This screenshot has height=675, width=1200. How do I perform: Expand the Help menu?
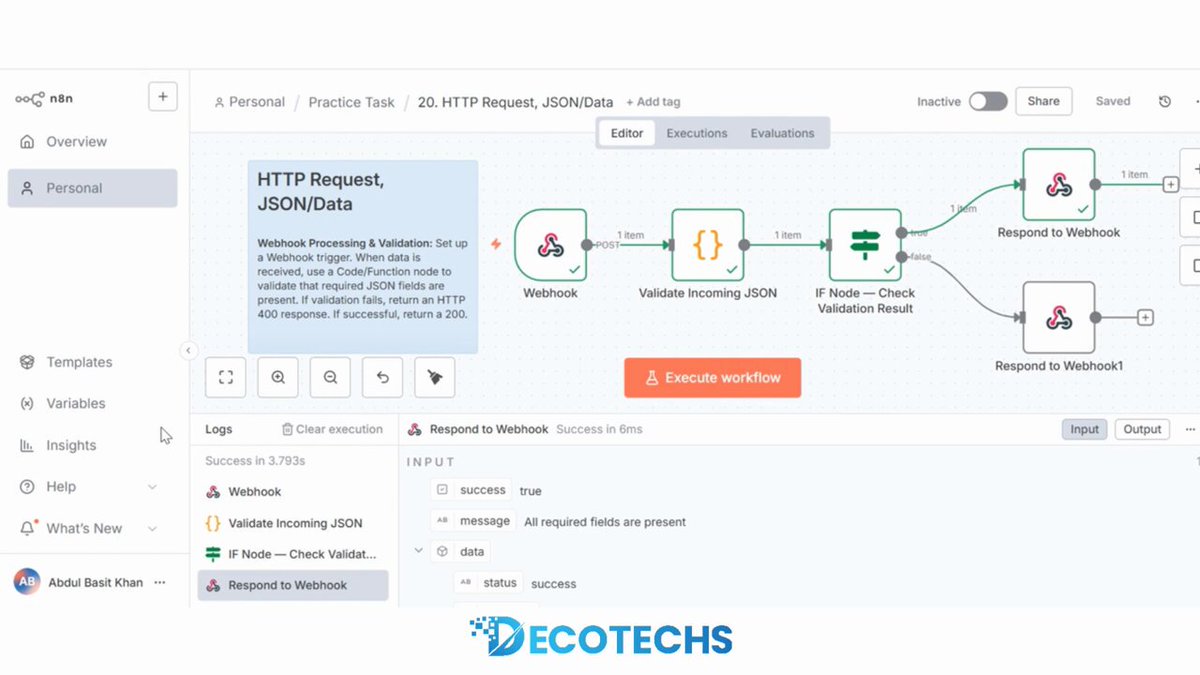pos(92,487)
